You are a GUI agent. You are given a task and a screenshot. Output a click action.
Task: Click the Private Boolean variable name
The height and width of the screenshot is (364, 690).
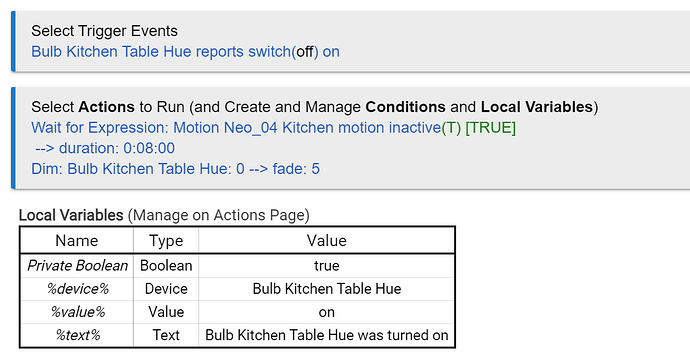pyautogui.click(x=77, y=266)
